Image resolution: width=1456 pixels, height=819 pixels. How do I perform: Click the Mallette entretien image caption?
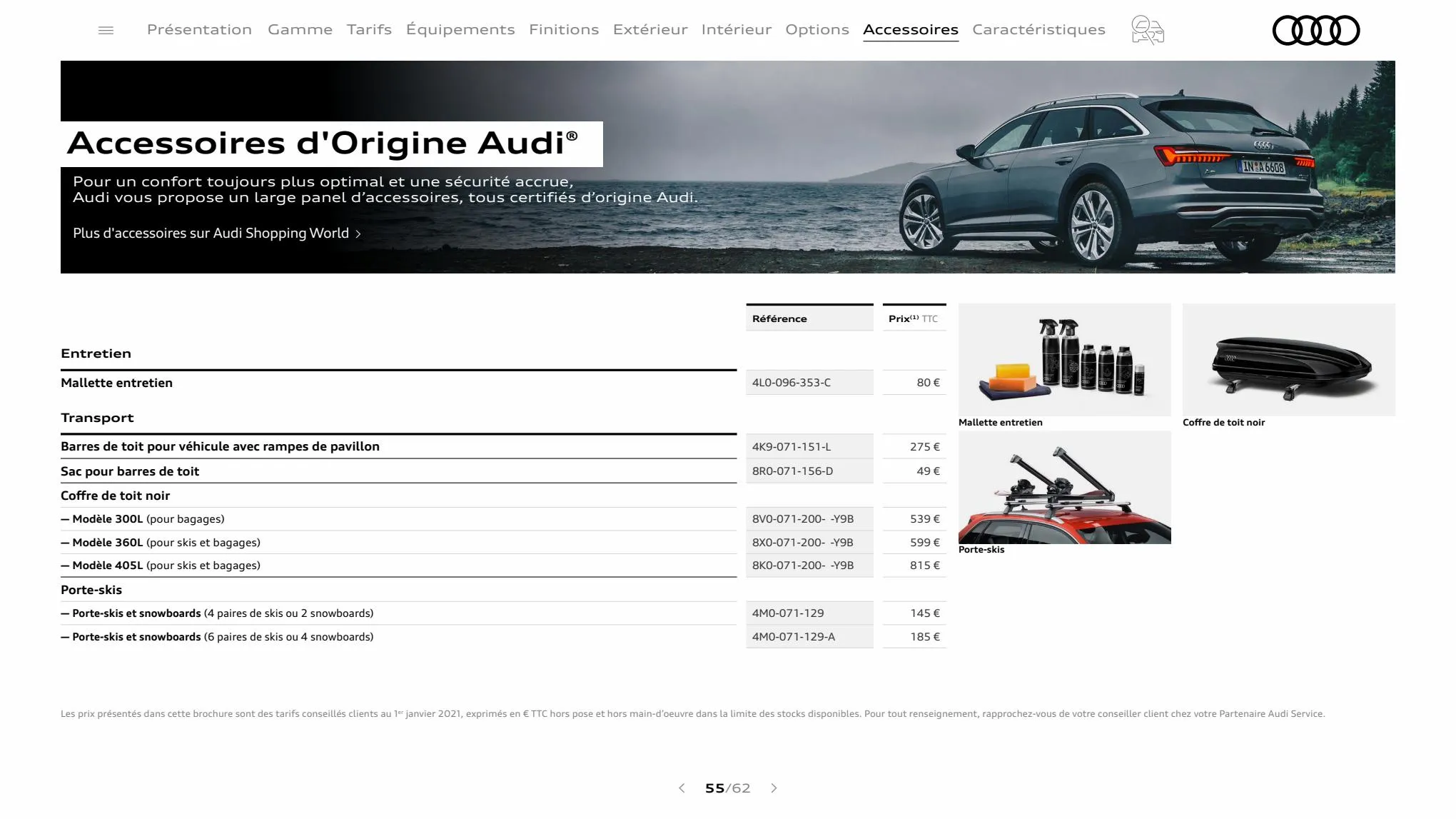click(1000, 423)
